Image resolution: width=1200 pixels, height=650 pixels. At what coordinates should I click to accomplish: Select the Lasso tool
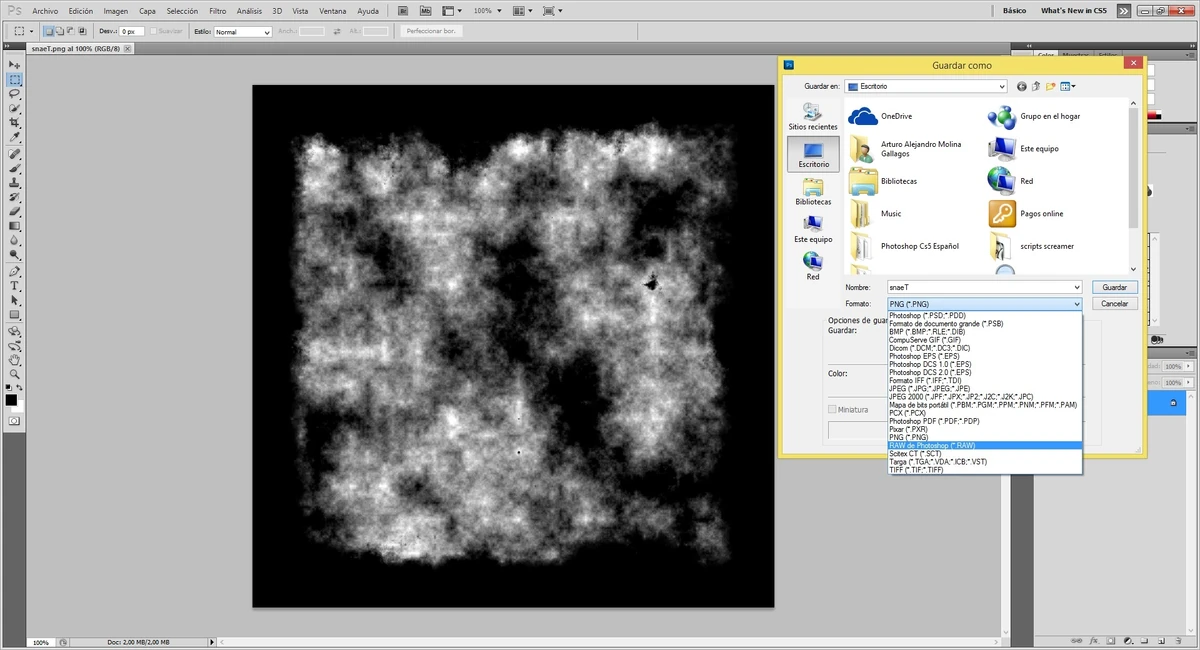[x=15, y=93]
